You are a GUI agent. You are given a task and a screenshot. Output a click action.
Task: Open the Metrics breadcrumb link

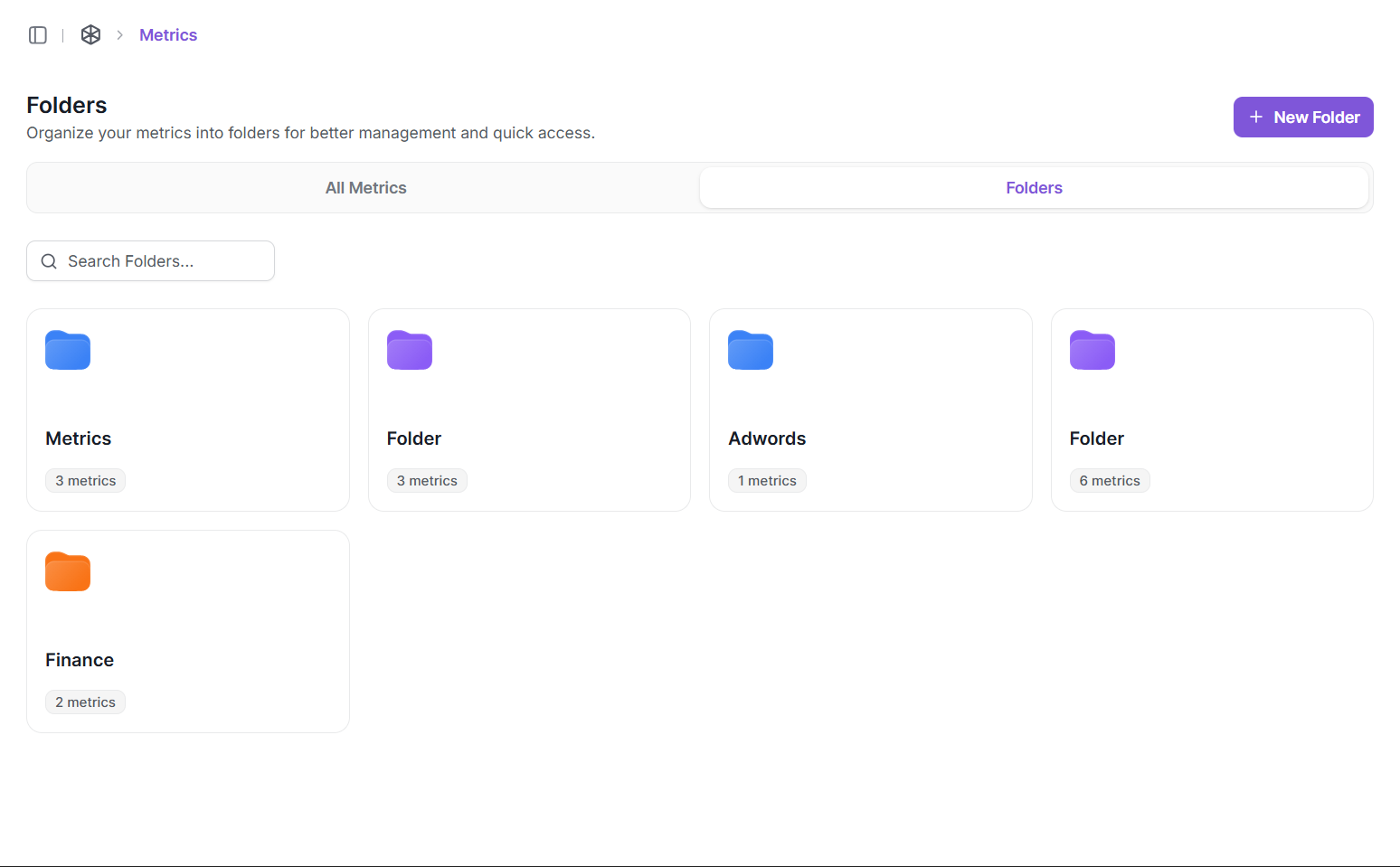168,35
